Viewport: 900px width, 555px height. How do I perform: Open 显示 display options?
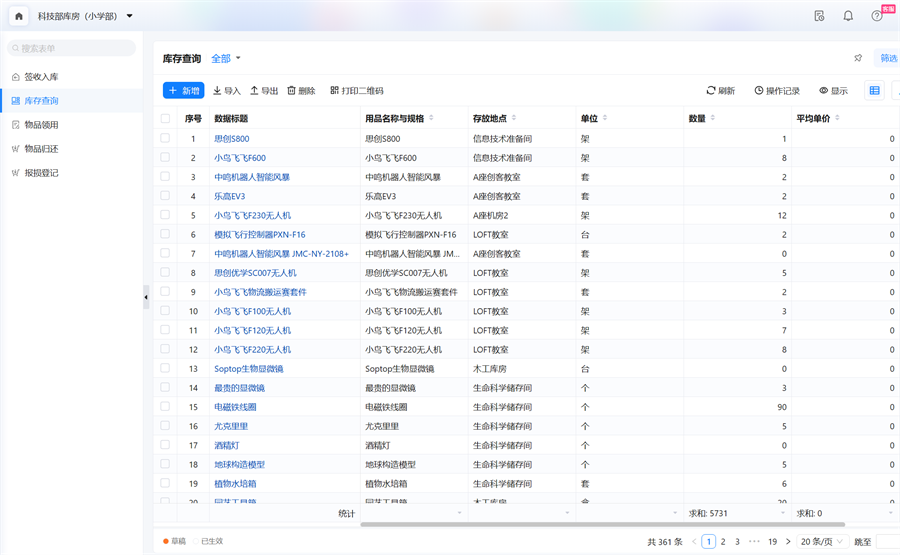[x=833, y=91]
